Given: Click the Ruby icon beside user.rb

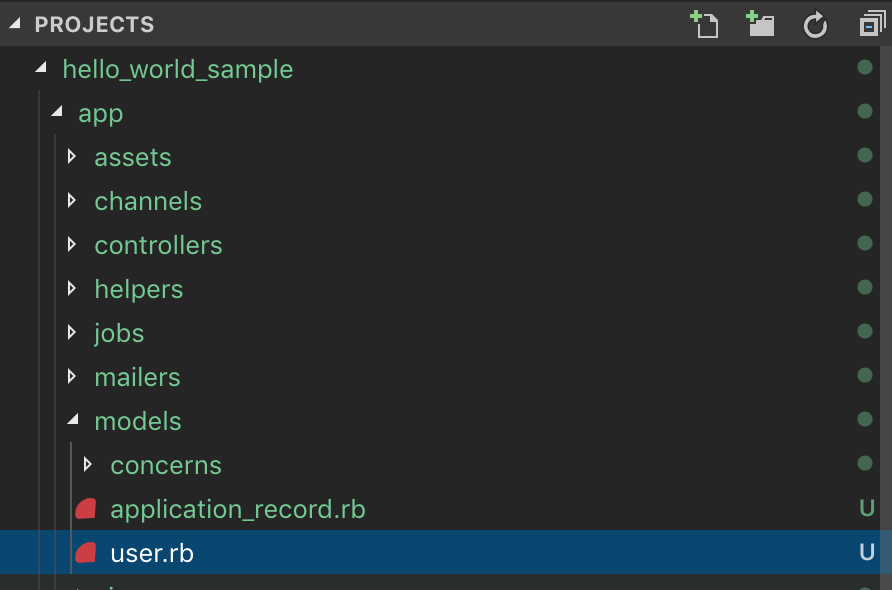Looking at the screenshot, I should 86,552.
